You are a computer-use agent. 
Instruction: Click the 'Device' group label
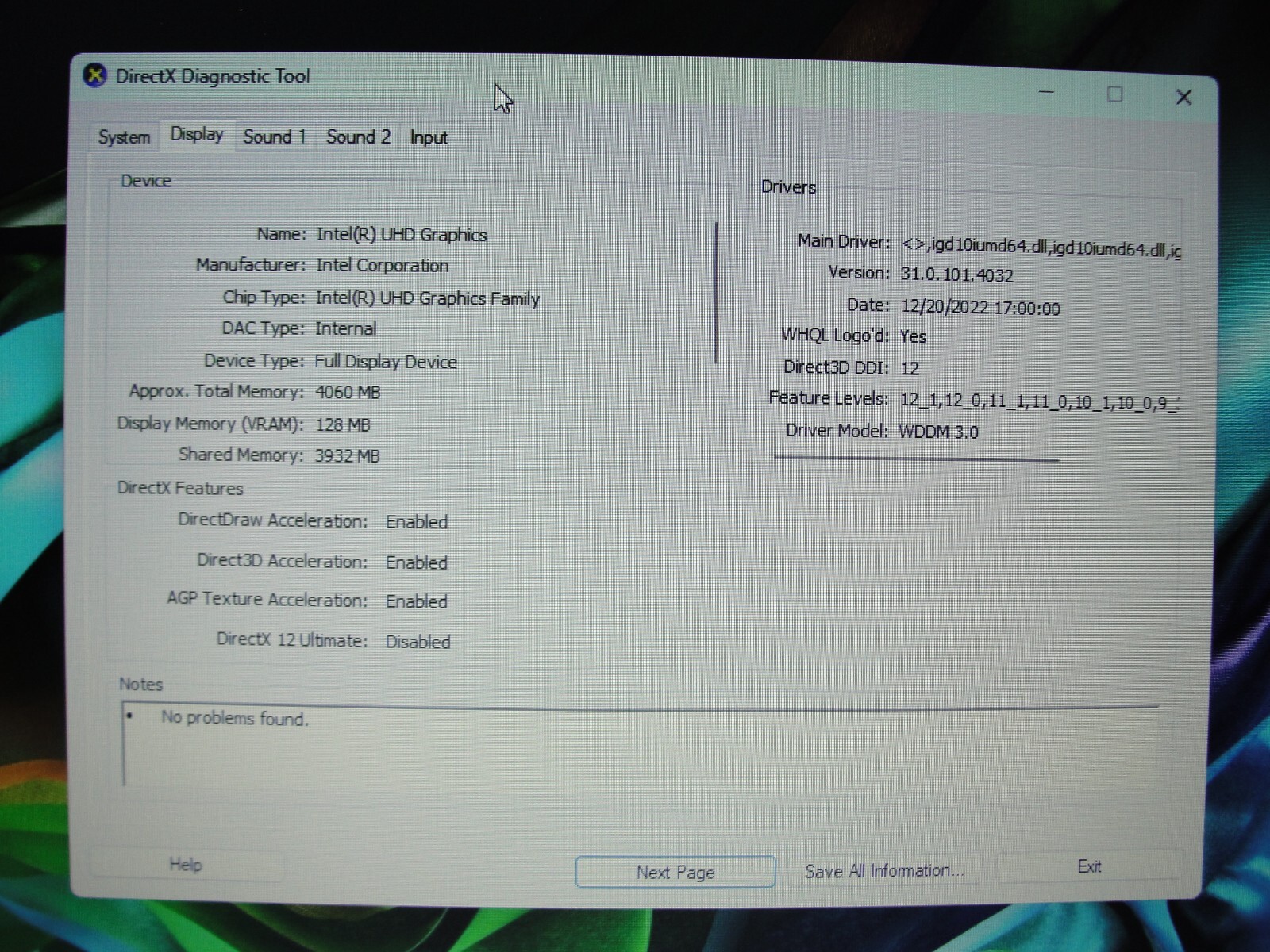coord(146,181)
